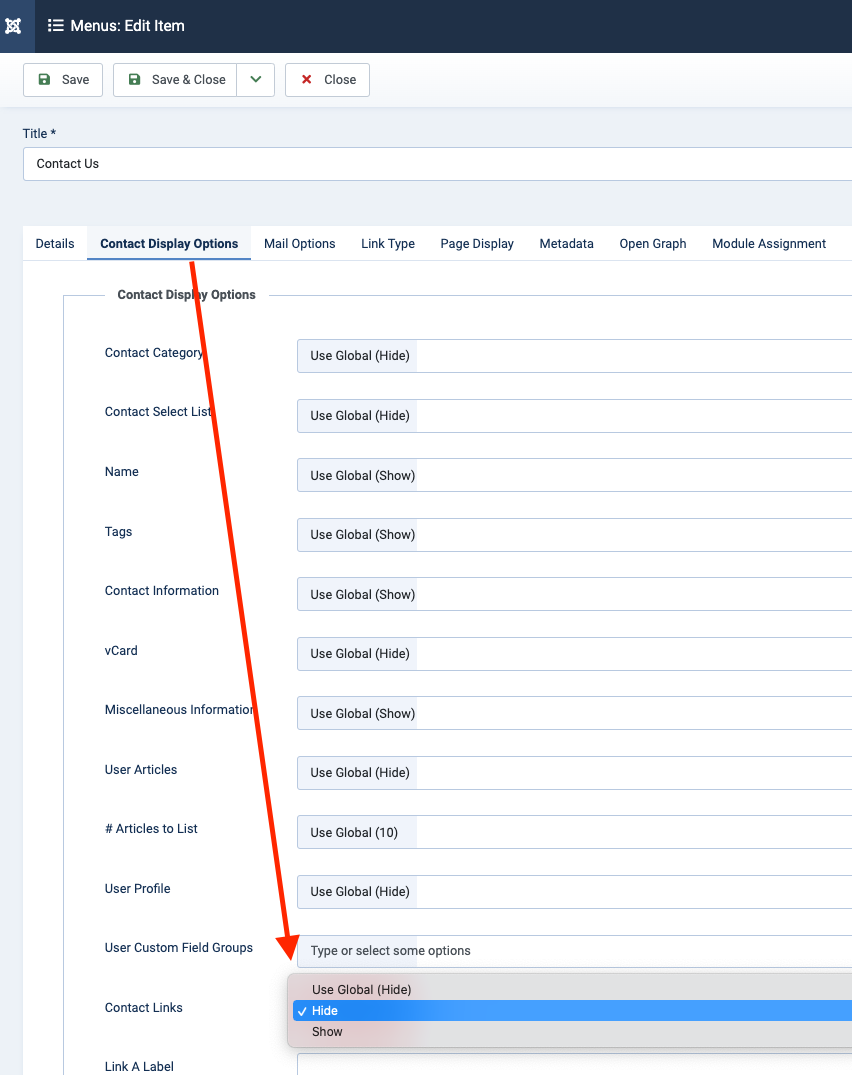Open the # Articles to List dropdown
Image resolution: width=852 pixels, height=1075 pixels.
pos(574,832)
